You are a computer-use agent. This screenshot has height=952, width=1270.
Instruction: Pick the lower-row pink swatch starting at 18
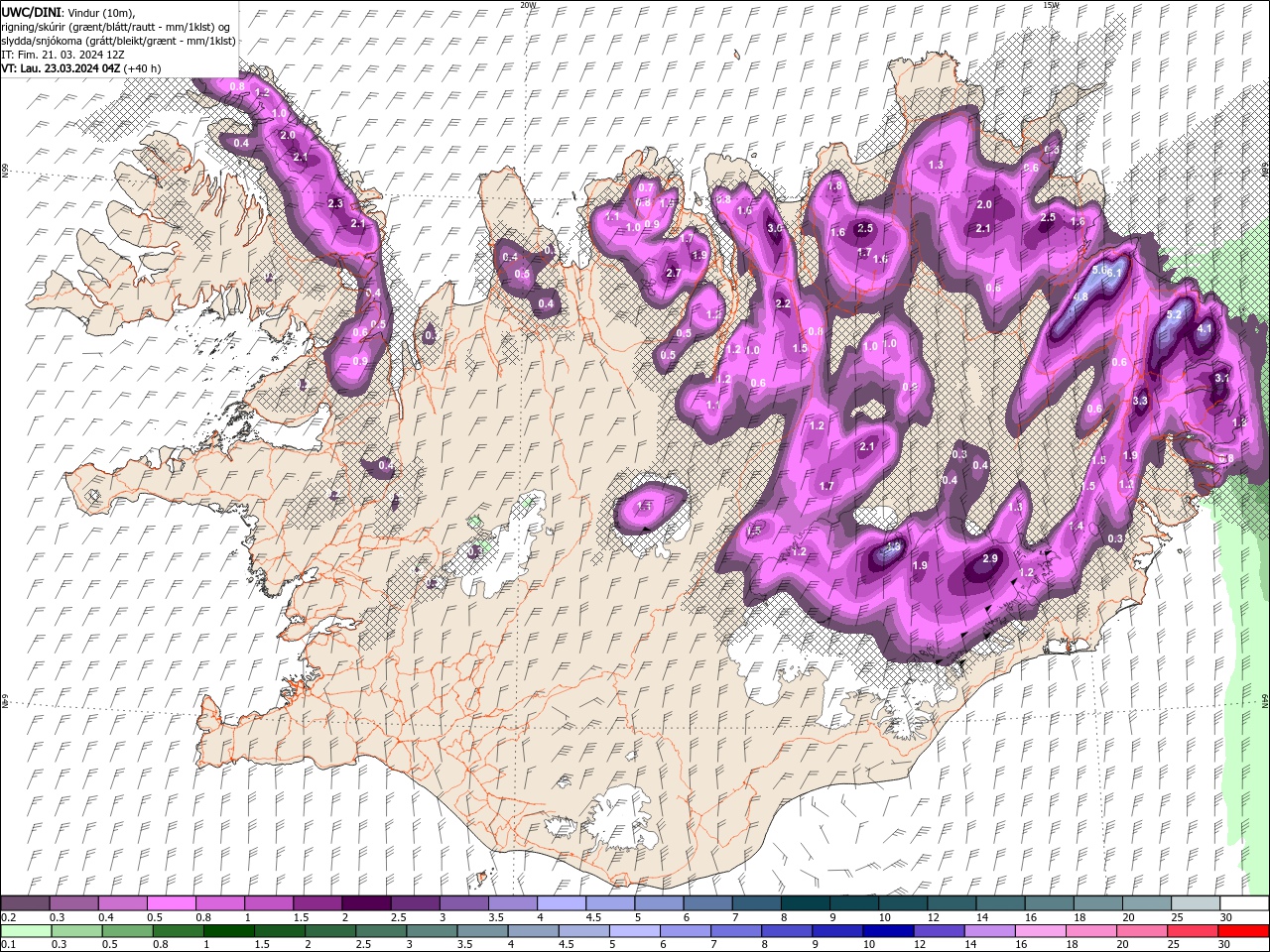pyautogui.click(x=1089, y=931)
